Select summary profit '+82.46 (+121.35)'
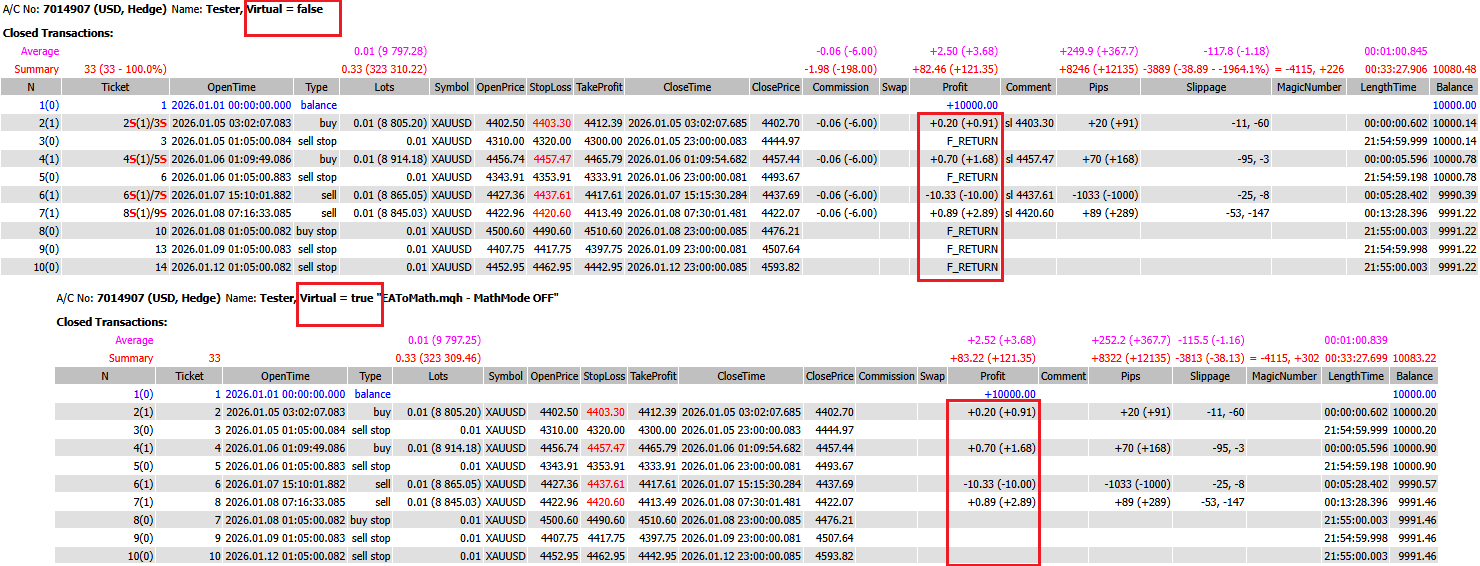 [957, 69]
